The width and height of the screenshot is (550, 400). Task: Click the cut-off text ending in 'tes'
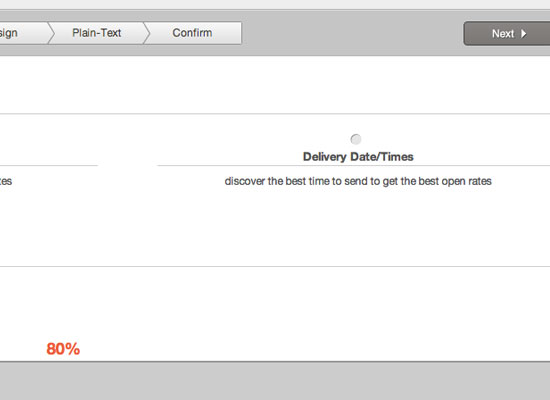(6, 181)
